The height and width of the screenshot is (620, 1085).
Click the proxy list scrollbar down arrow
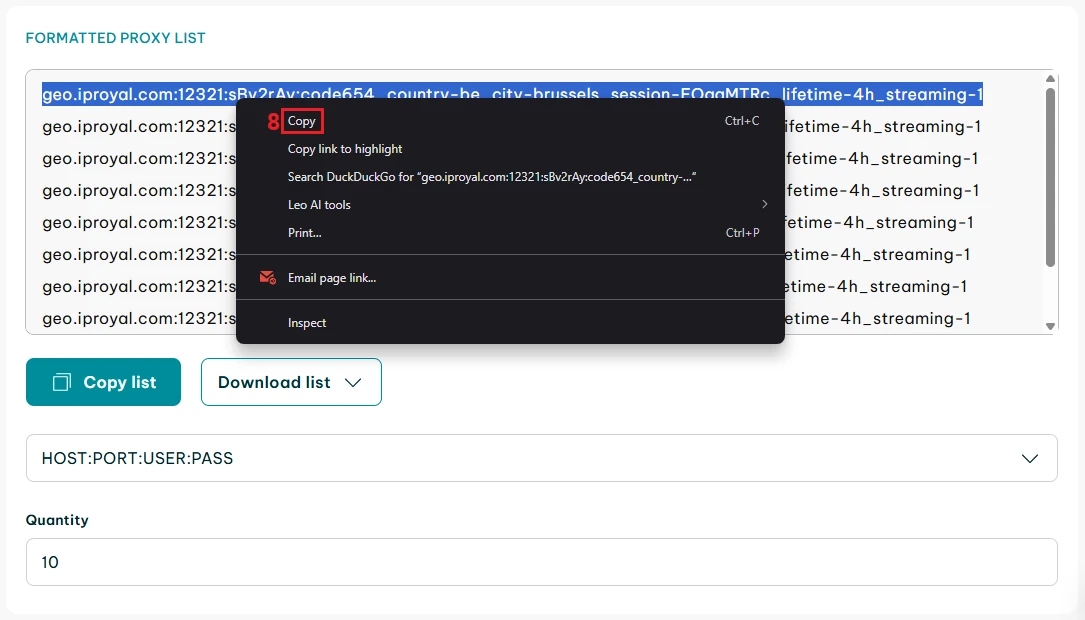(1050, 325)
